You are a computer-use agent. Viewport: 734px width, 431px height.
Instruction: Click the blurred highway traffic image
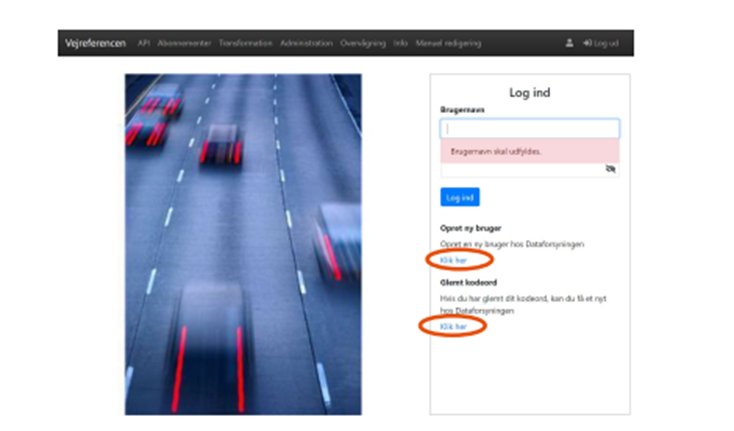243,243
